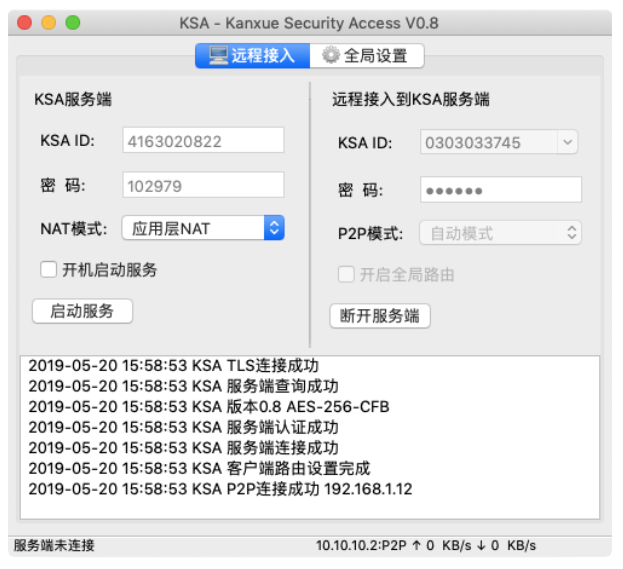The width and height of the screenshot is (623, 569).
Task: Click the computer monitor icon on 远程接入 tab
Action: tap(218, 55)
